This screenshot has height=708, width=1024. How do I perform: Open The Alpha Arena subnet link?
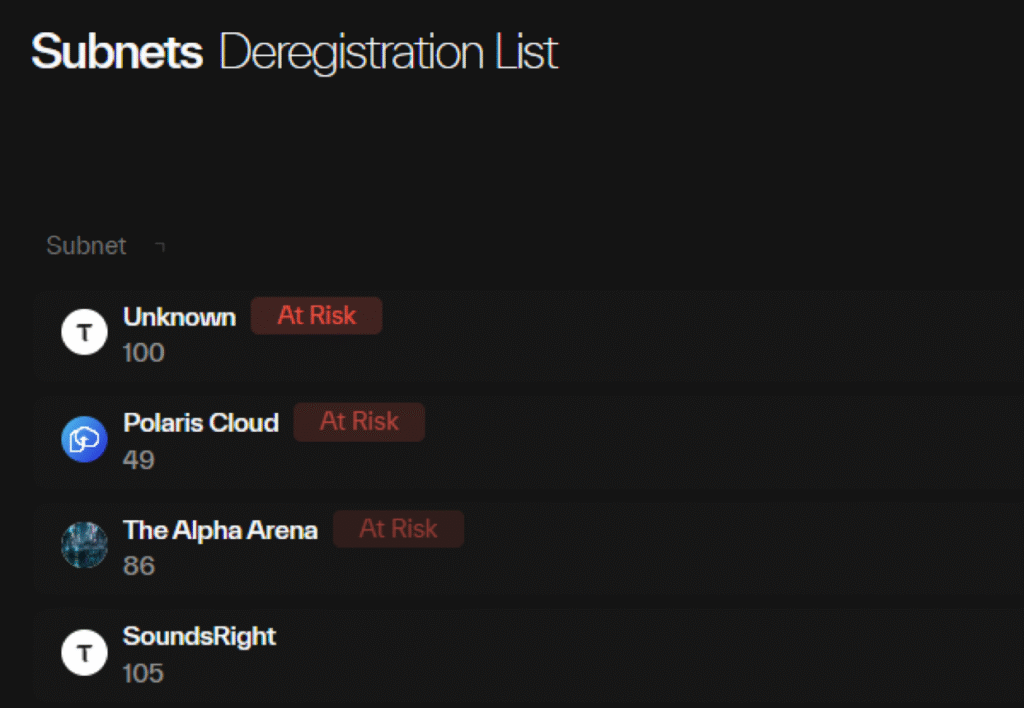point(220,530)
